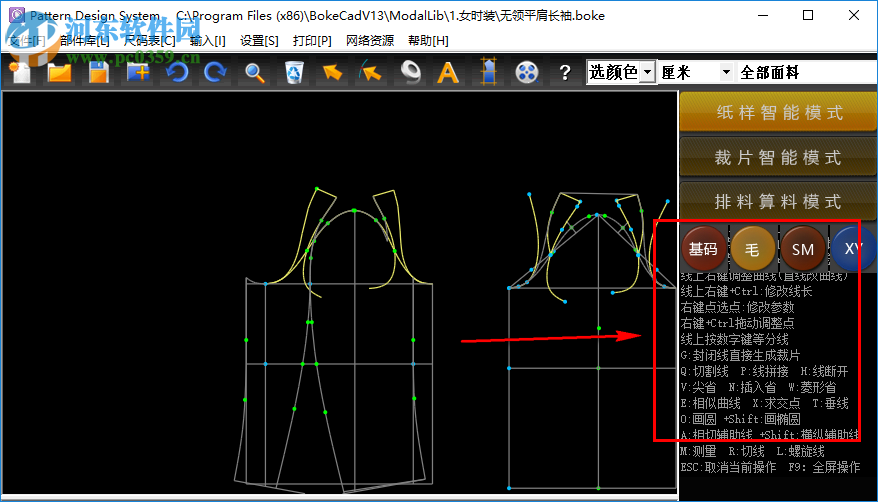
Task: Switch to 排料算料模式
Action: pos(778,201)
